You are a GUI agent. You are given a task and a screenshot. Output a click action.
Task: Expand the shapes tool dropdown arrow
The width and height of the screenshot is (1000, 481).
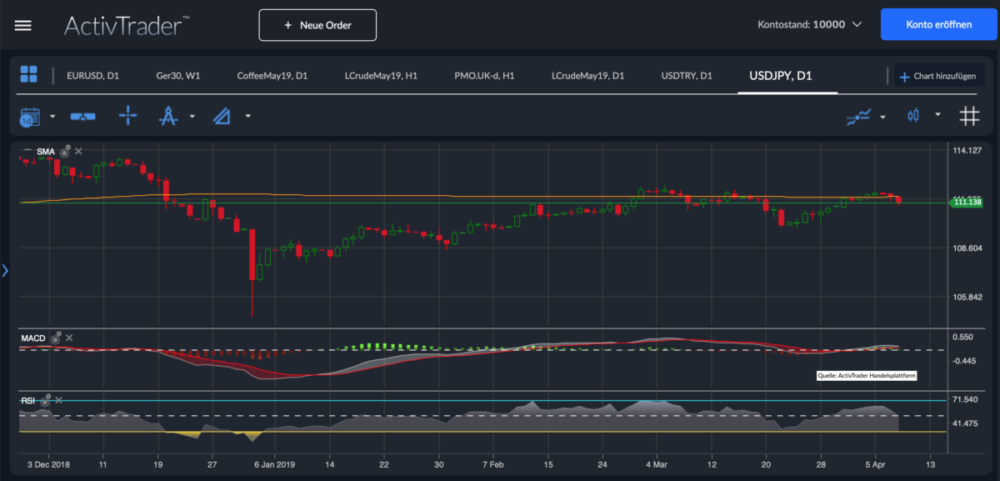[248, 117]
